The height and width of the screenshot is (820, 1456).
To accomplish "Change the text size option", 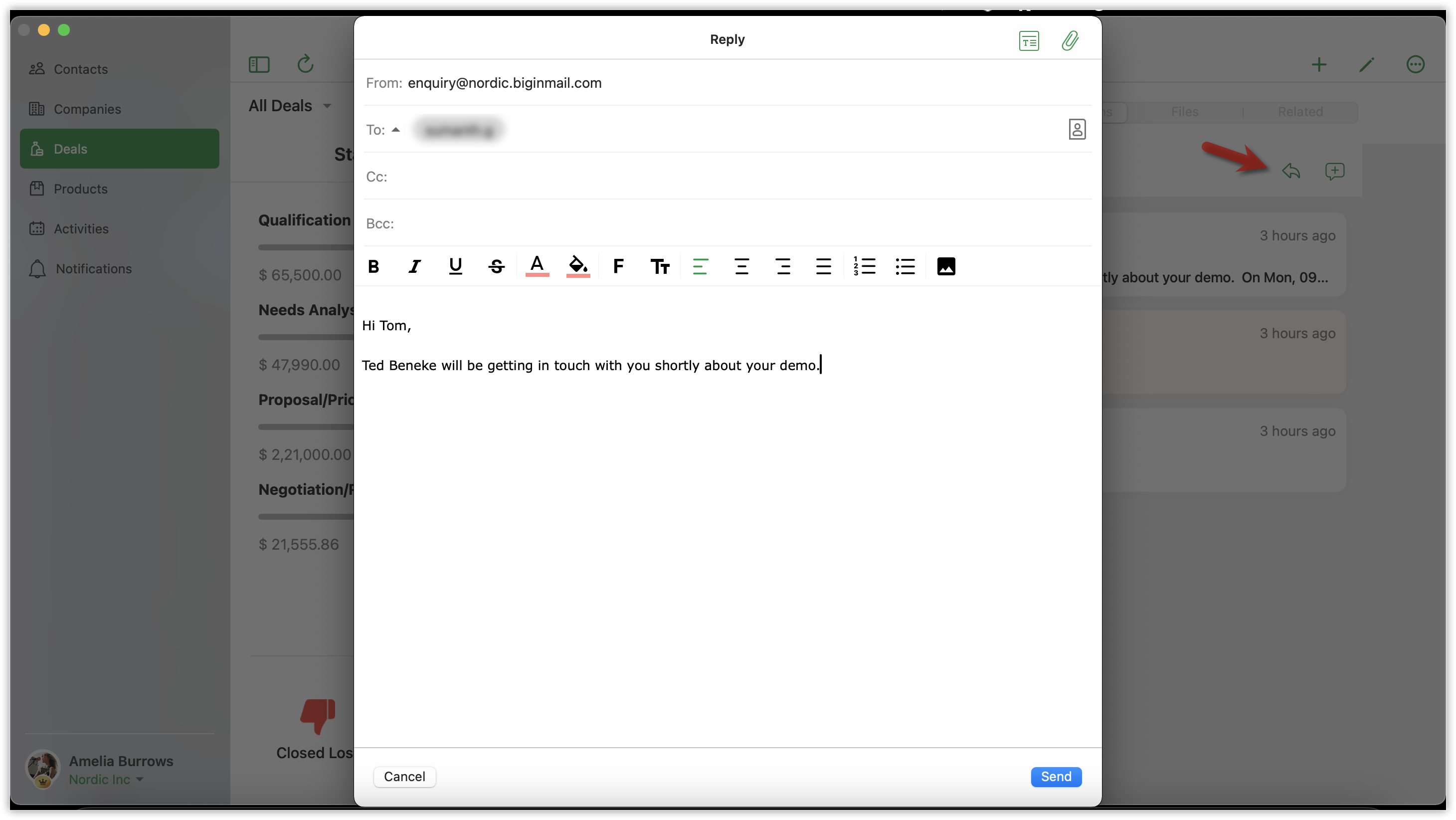I will click(x=660, y=266).
